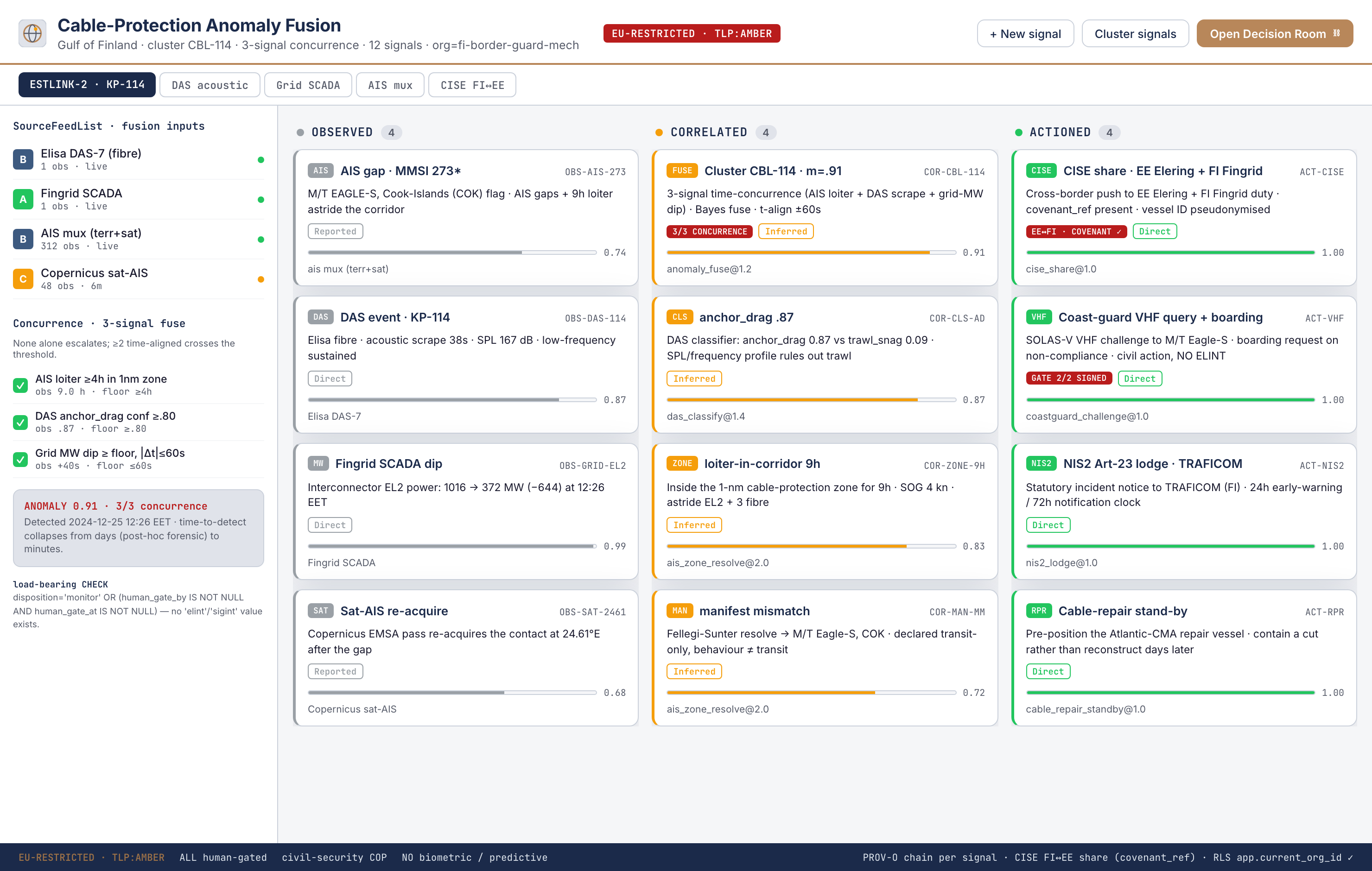
Task: Click the FUSE tag on Cluster CBL-114 card
Action: pyautogui.click(x=681, y=170)
